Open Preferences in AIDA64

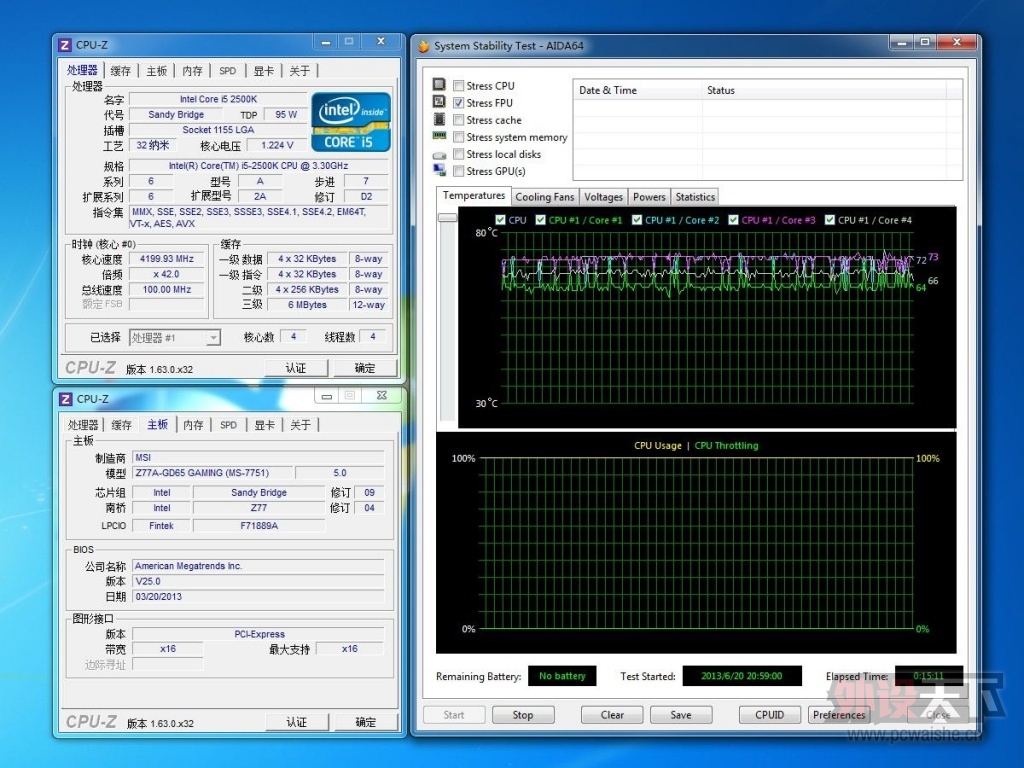839,715
